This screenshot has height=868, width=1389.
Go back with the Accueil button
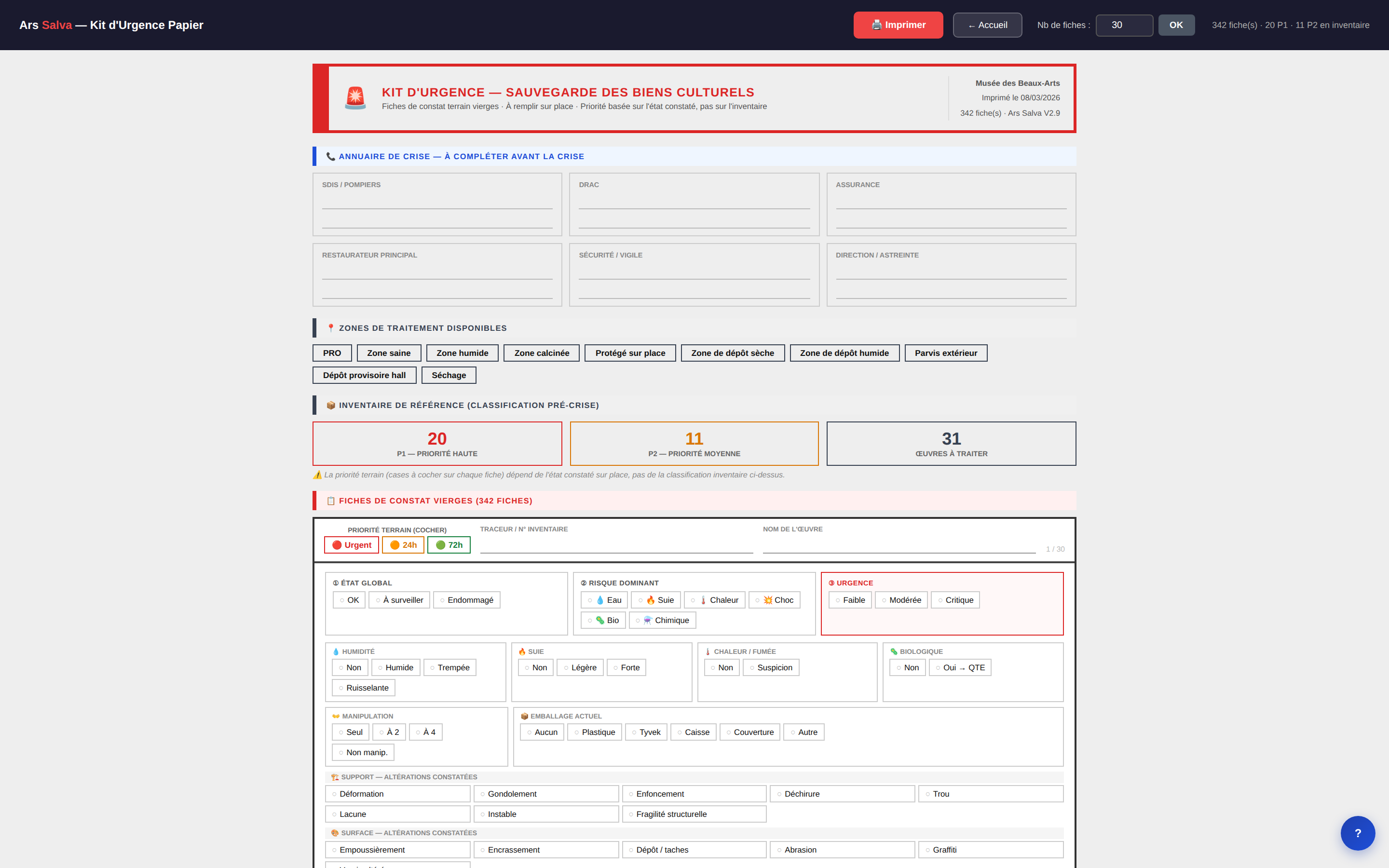(987, 25)
